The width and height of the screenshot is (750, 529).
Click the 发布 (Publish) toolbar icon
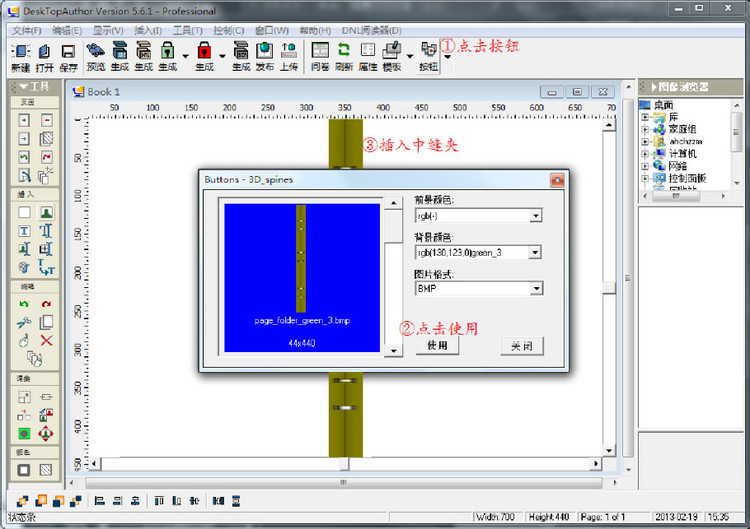265,57
